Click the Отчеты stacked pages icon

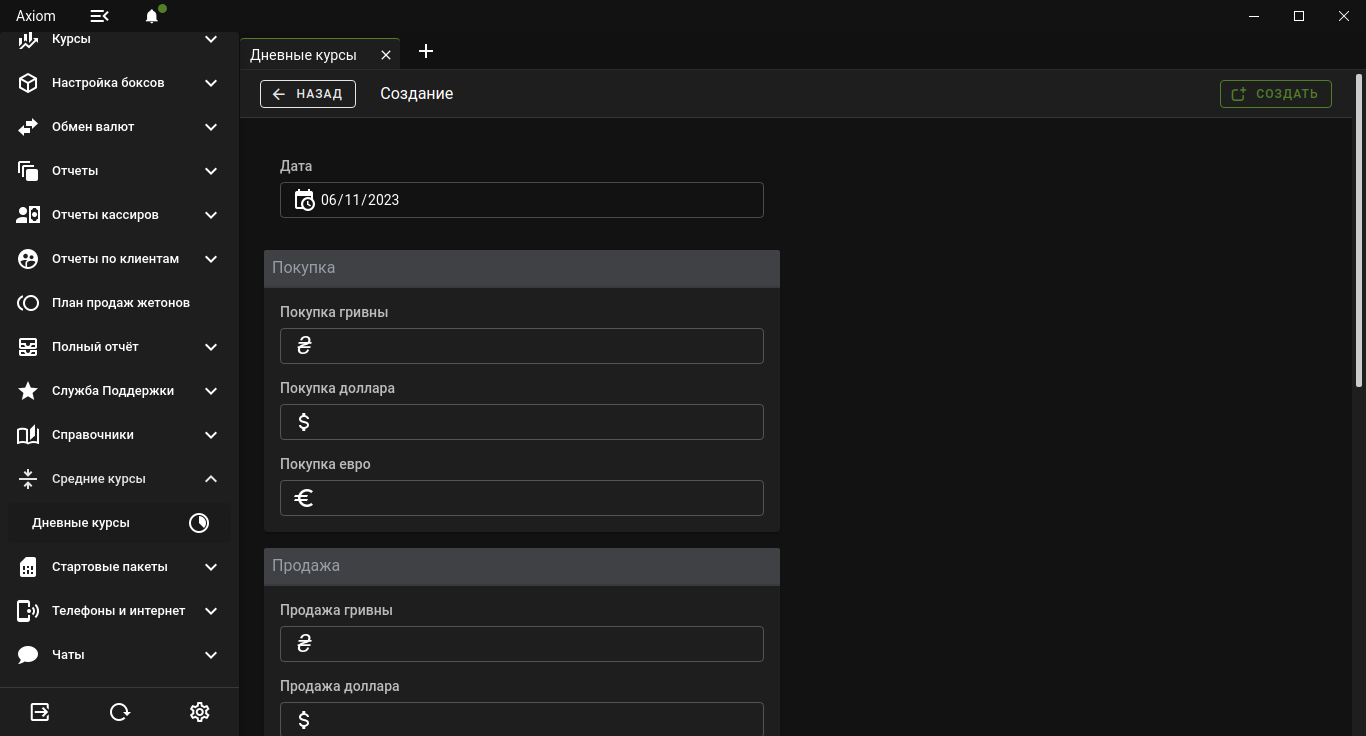coord(28,171)
